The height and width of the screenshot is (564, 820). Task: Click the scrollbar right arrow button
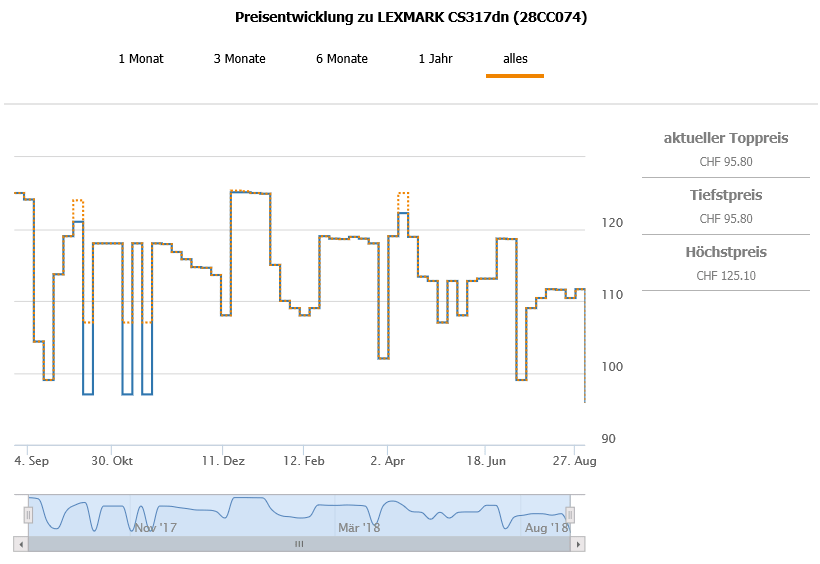577,544
